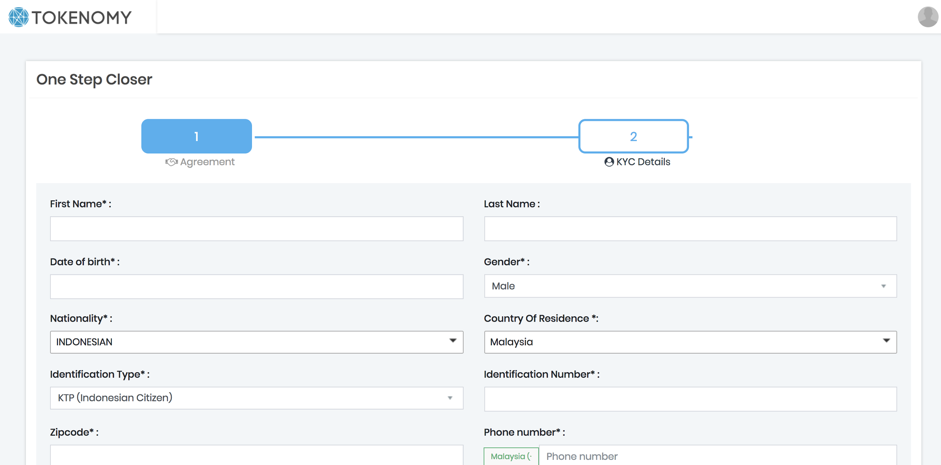Click the person icon beside KYC Details
Image resolution: width=941 pixels, height=465 pixels.
coord(609,162)
